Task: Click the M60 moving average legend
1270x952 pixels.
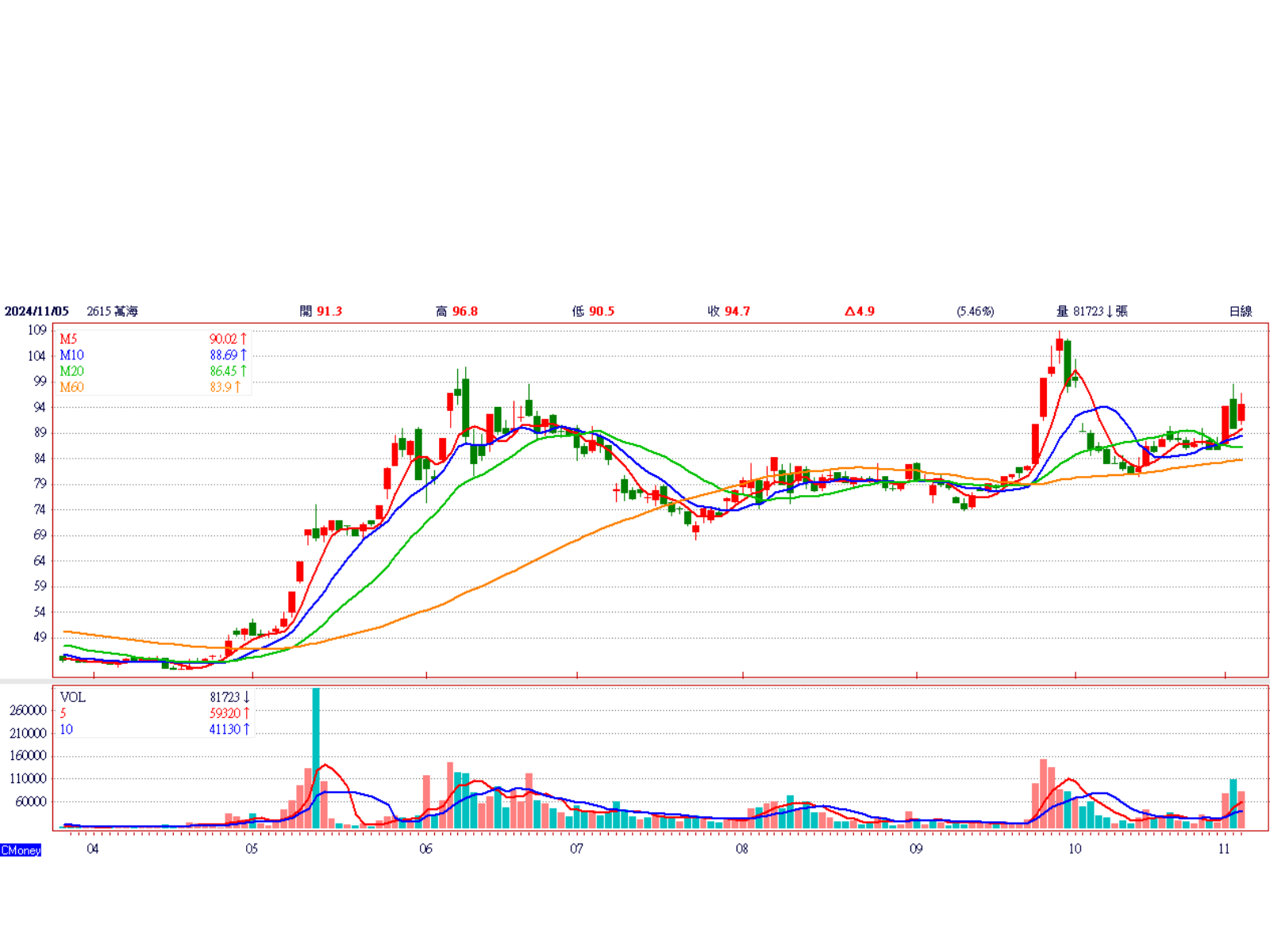Action: pyautogui.click(x=71, y=387)
